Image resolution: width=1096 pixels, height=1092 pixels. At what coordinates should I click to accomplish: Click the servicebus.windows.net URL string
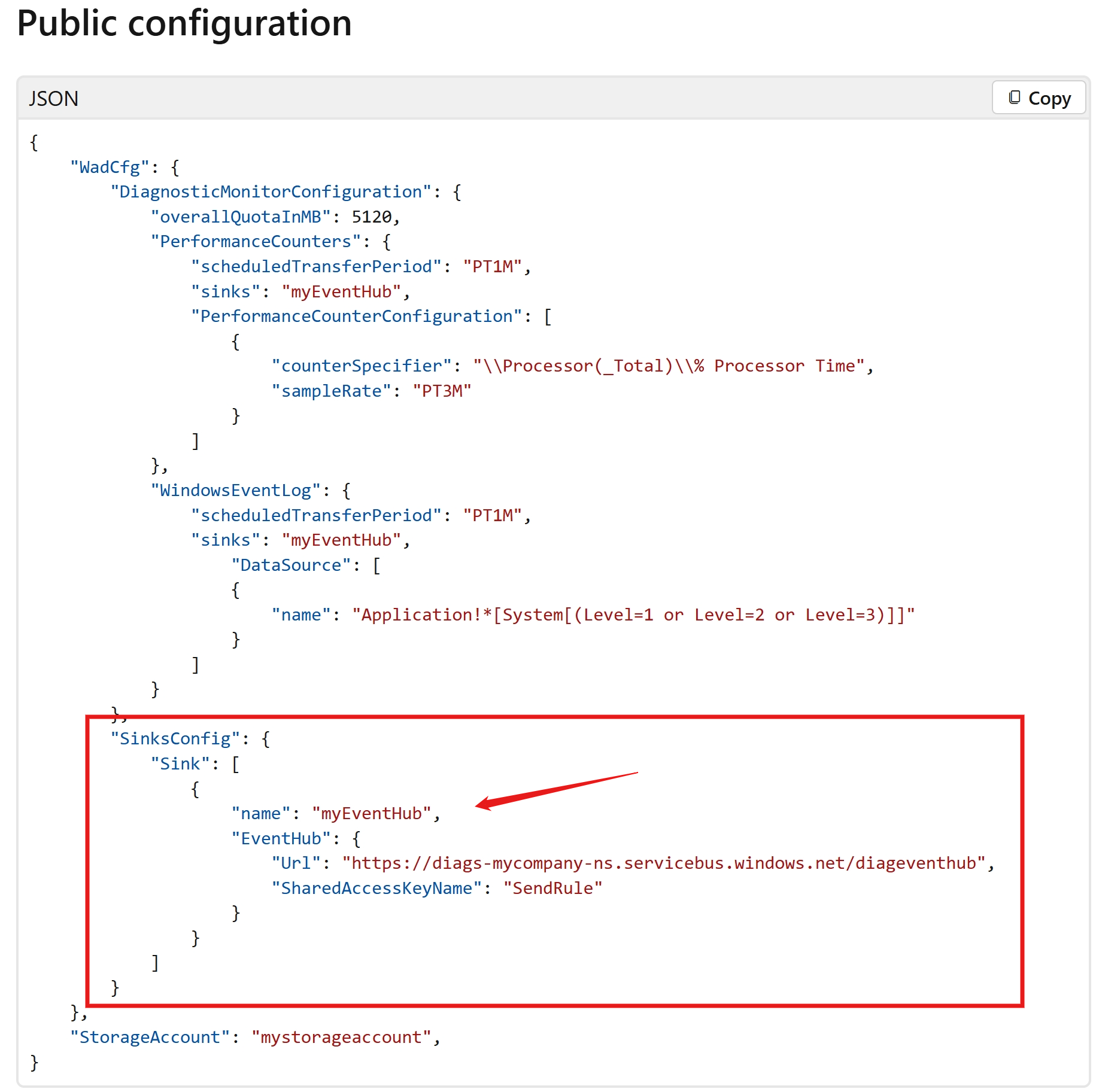point(664,863)
